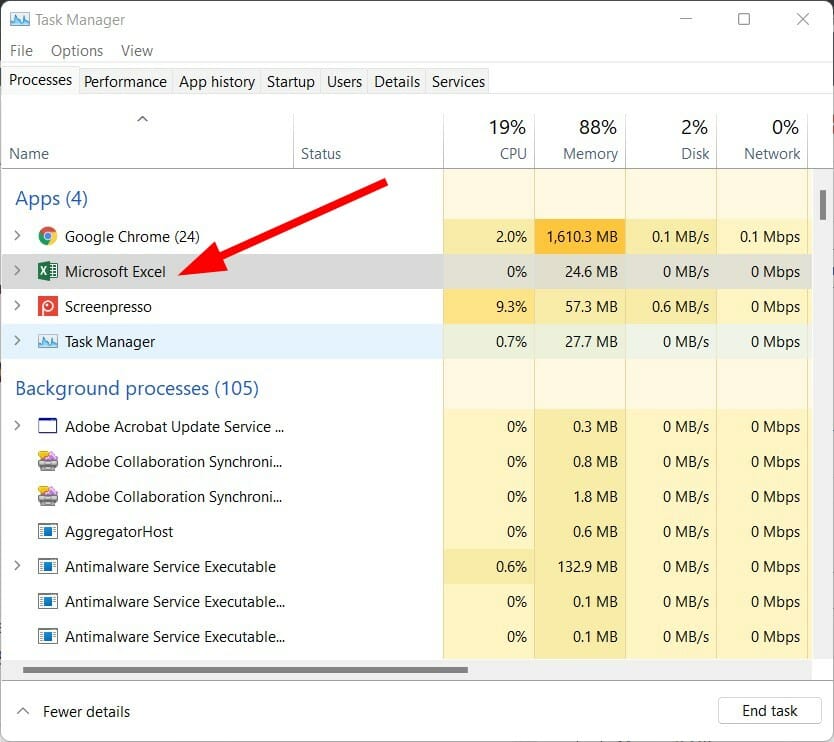Viewport: 834px width, 742px height.
Task: Switch to the App history tab
Action: (x=217, y=81)
